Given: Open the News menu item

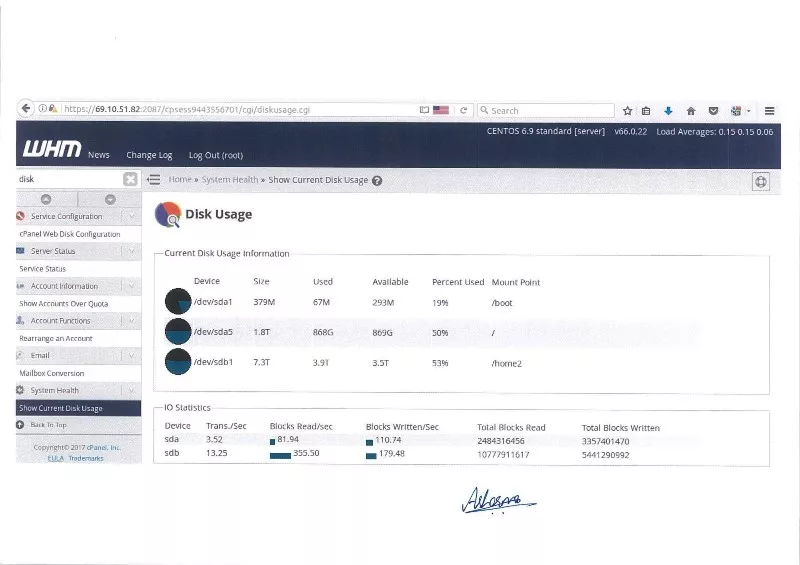Looking at the screenshot, I should coord(98,155).
